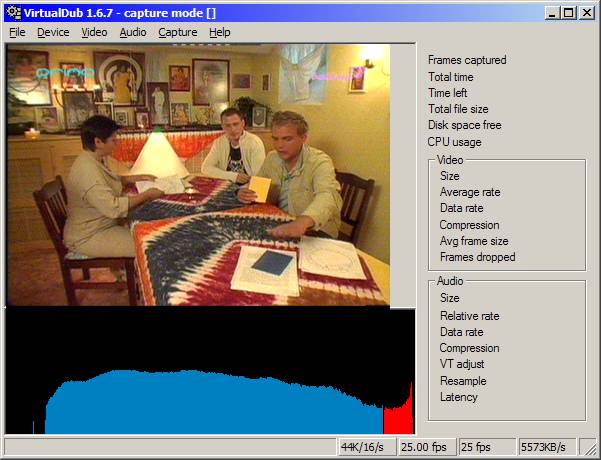Click the 25.00 fps frame rate status field
This screenshot has width=601, height=460.
point(426,447)
